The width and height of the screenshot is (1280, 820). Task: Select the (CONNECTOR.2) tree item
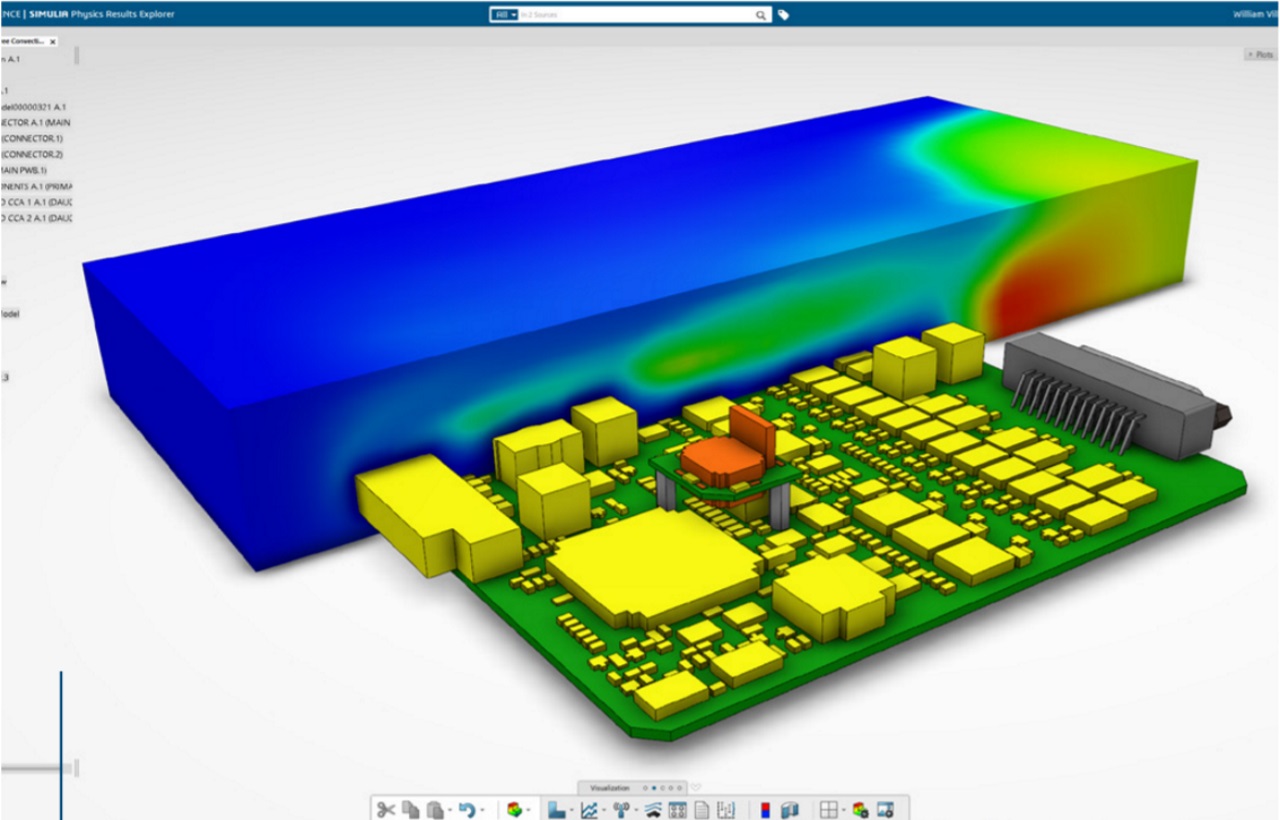tap(33, 154)
